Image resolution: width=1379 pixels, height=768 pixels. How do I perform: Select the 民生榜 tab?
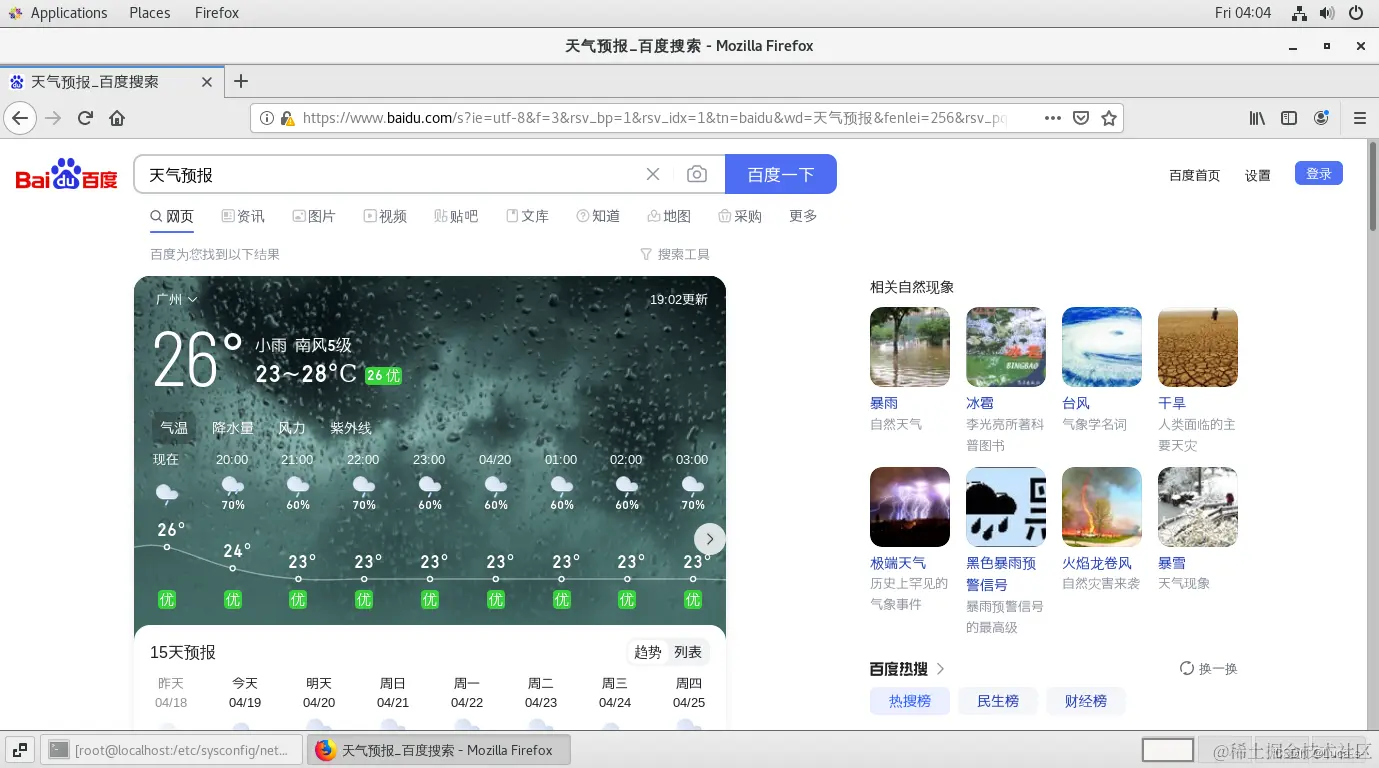point(998,701)
